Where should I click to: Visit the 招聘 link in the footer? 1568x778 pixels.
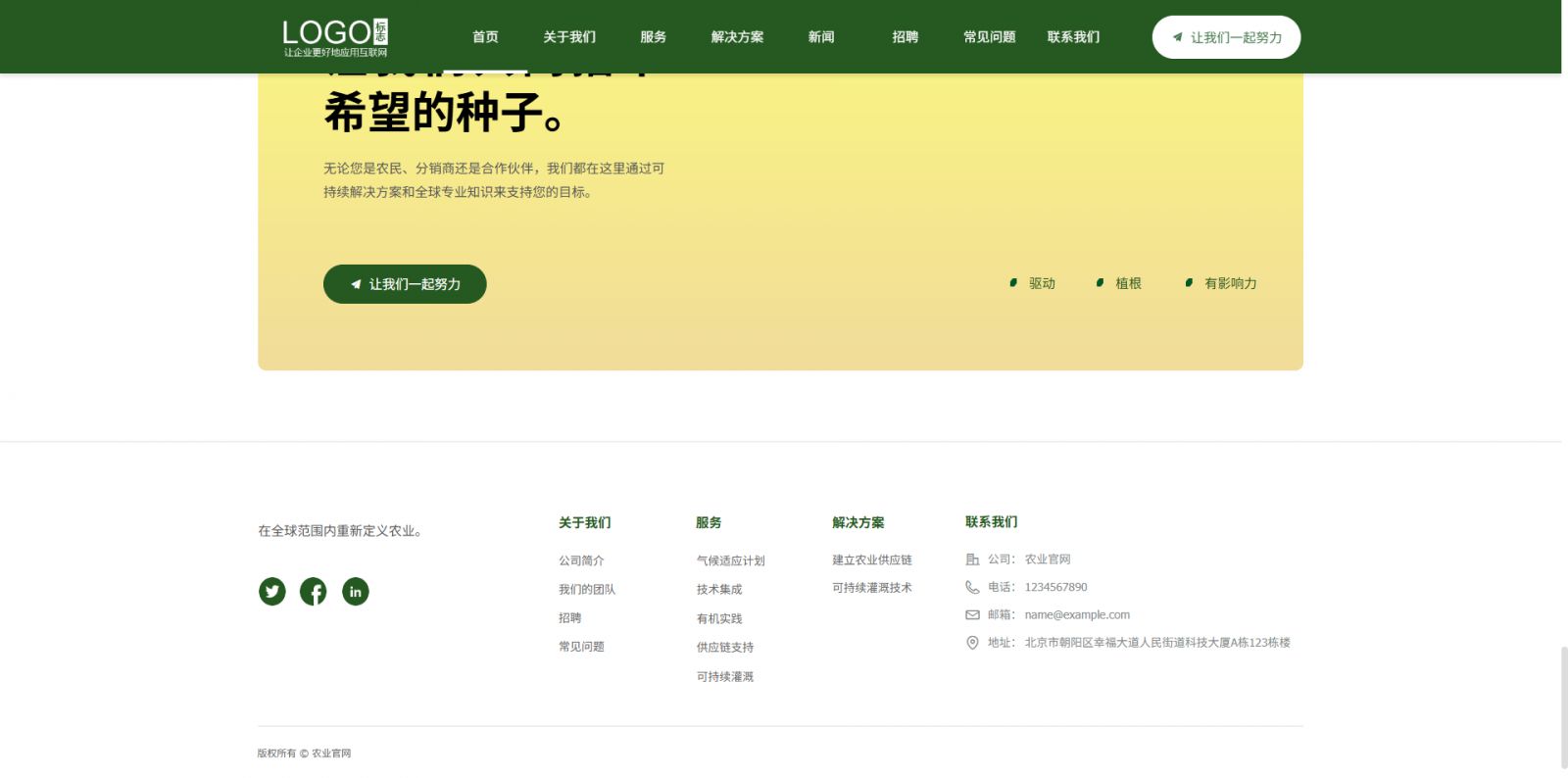click(x=569, y=618)
